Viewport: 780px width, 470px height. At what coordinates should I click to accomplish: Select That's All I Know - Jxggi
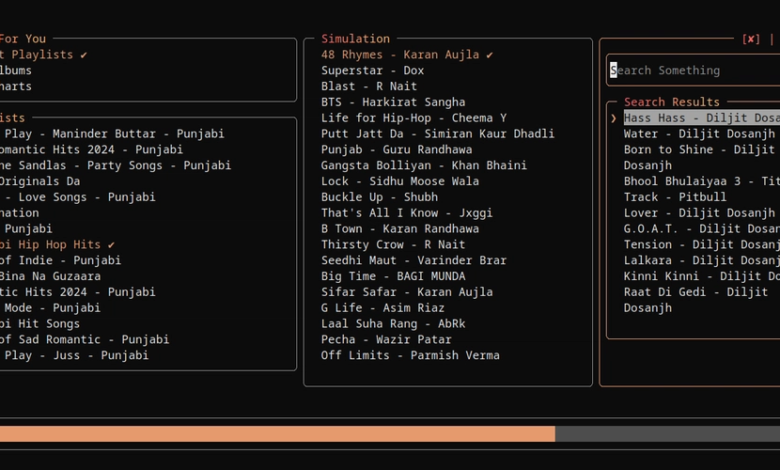[406, 213]
